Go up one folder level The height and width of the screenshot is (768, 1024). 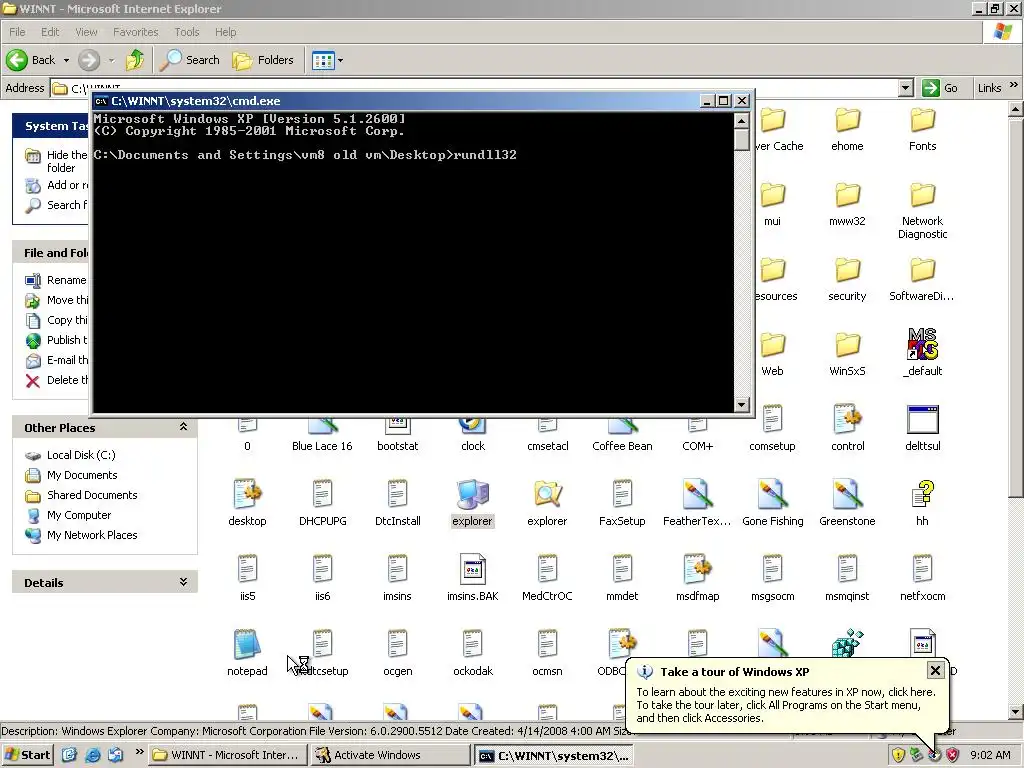coord(135,60)
